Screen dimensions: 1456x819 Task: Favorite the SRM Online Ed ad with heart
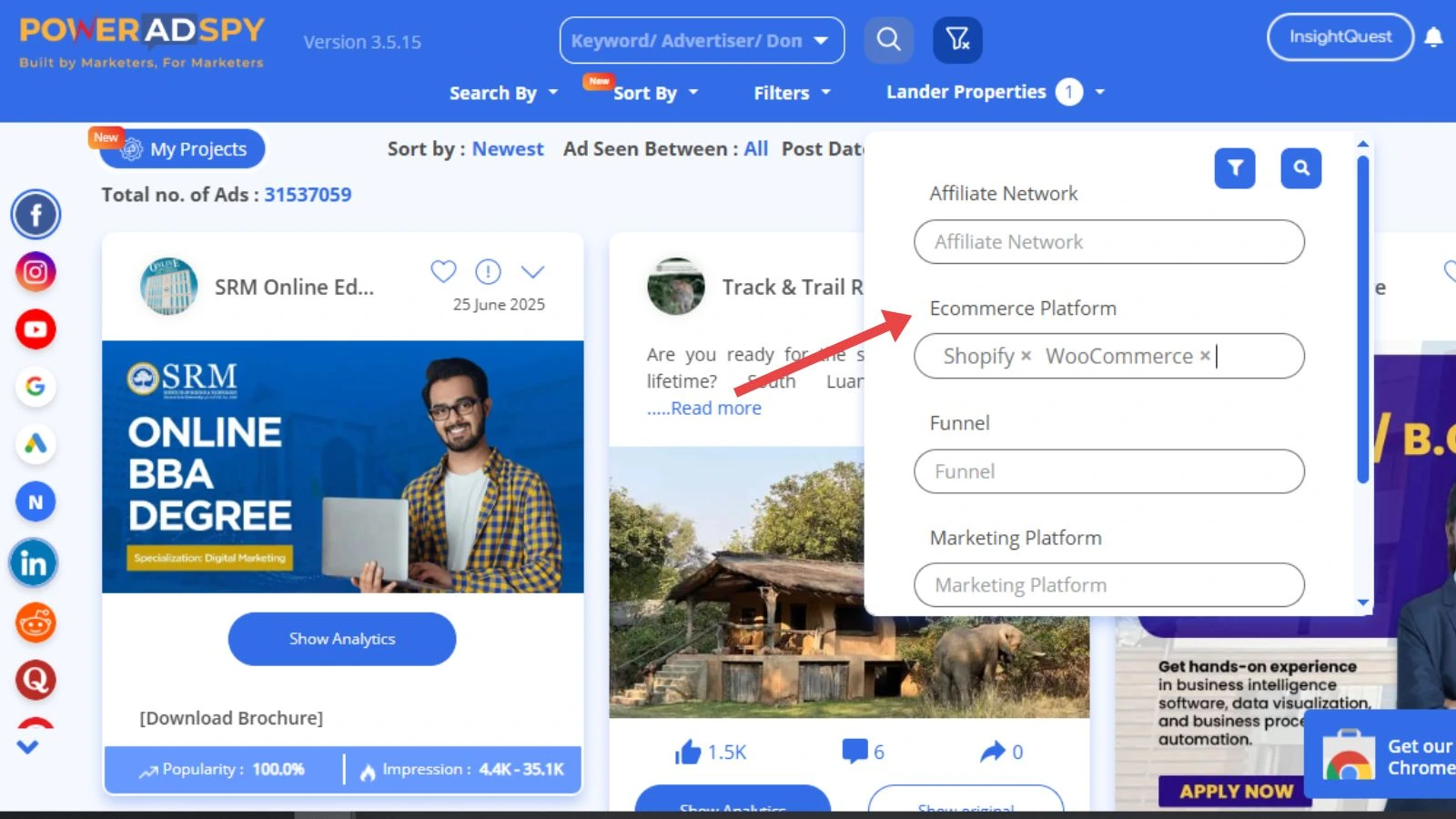click(443, 271)
